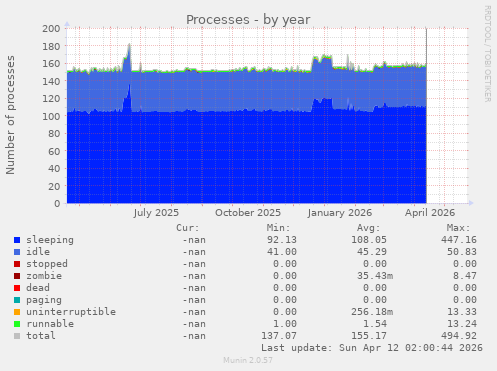This screenshot has height=371, width=497.
Task: Click the 'Avg:' column header
Action: (368, 228)
